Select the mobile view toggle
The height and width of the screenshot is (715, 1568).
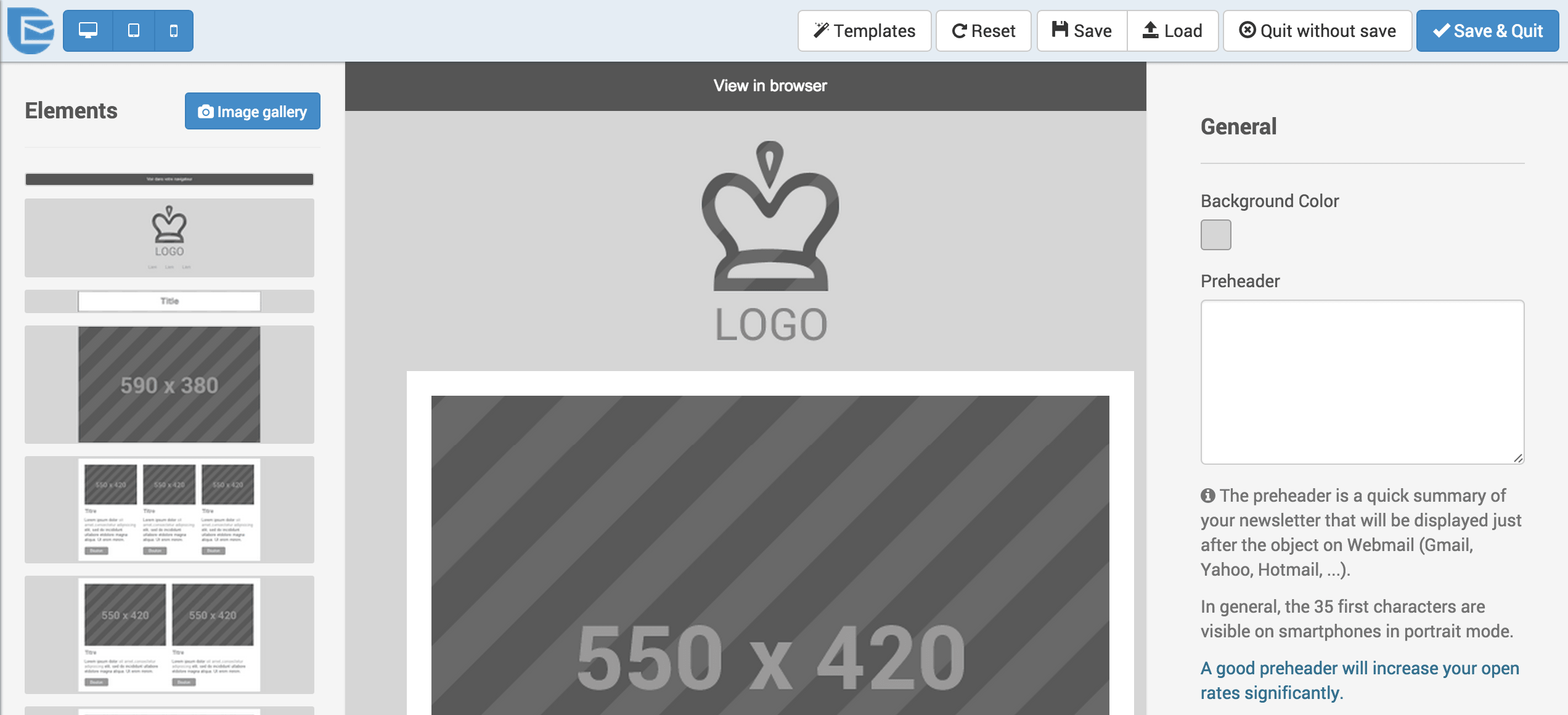click(x=173, y=29)
